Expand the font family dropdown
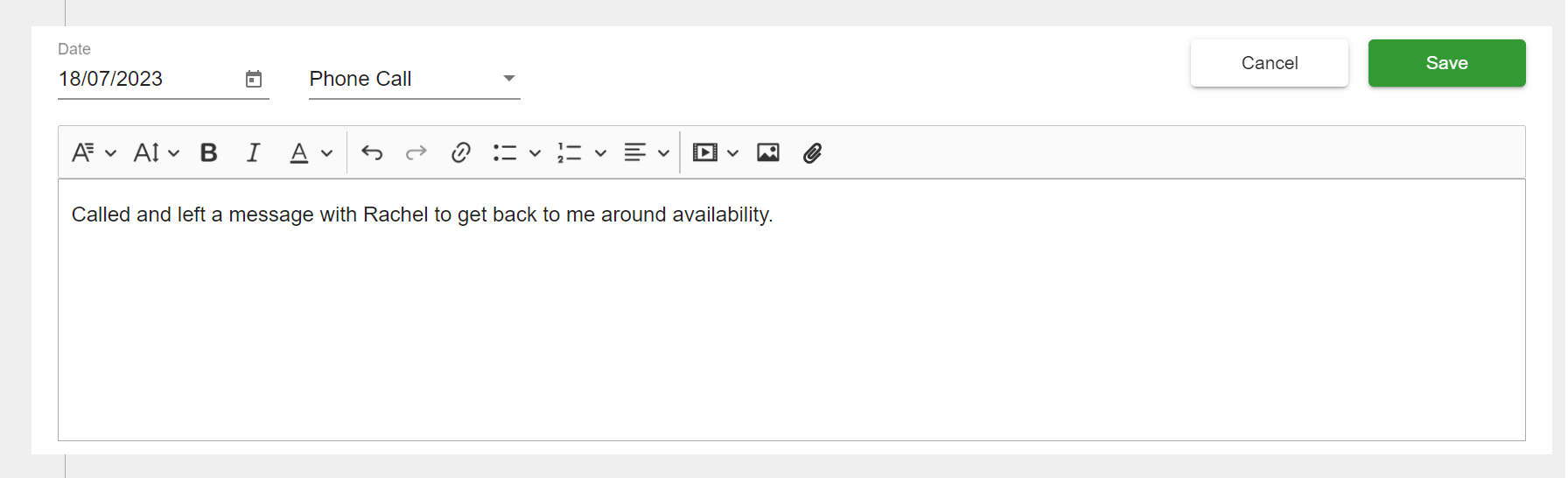Image resolution: width=1568 pixels, height=478 pixels. 94,153
